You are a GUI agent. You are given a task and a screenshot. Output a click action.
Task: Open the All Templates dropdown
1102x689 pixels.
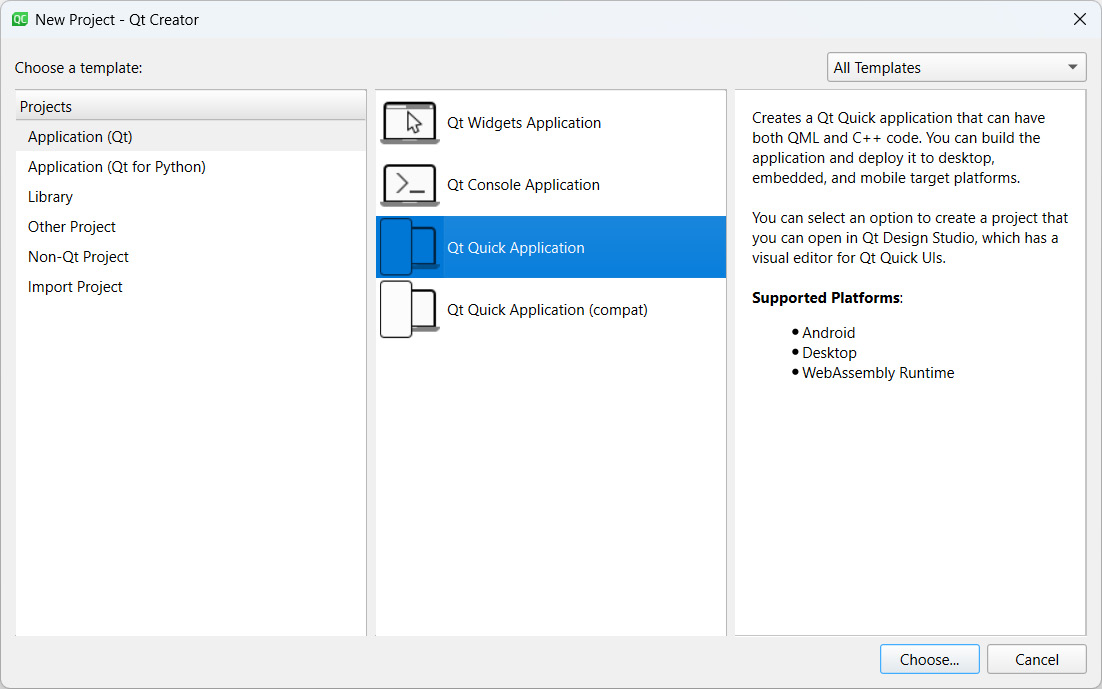956,67
